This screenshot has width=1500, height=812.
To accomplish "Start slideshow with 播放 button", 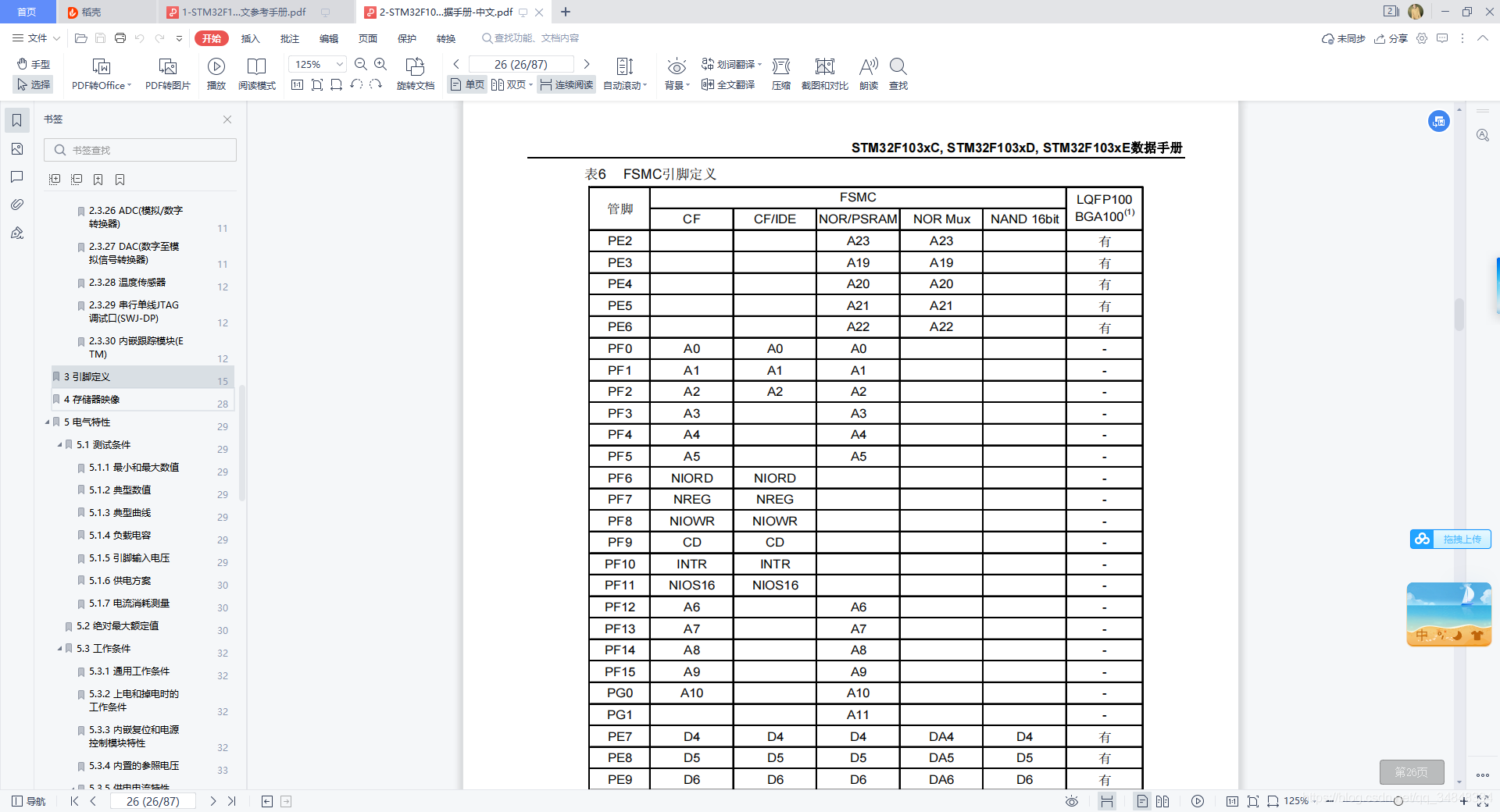I will pos(216,74).
